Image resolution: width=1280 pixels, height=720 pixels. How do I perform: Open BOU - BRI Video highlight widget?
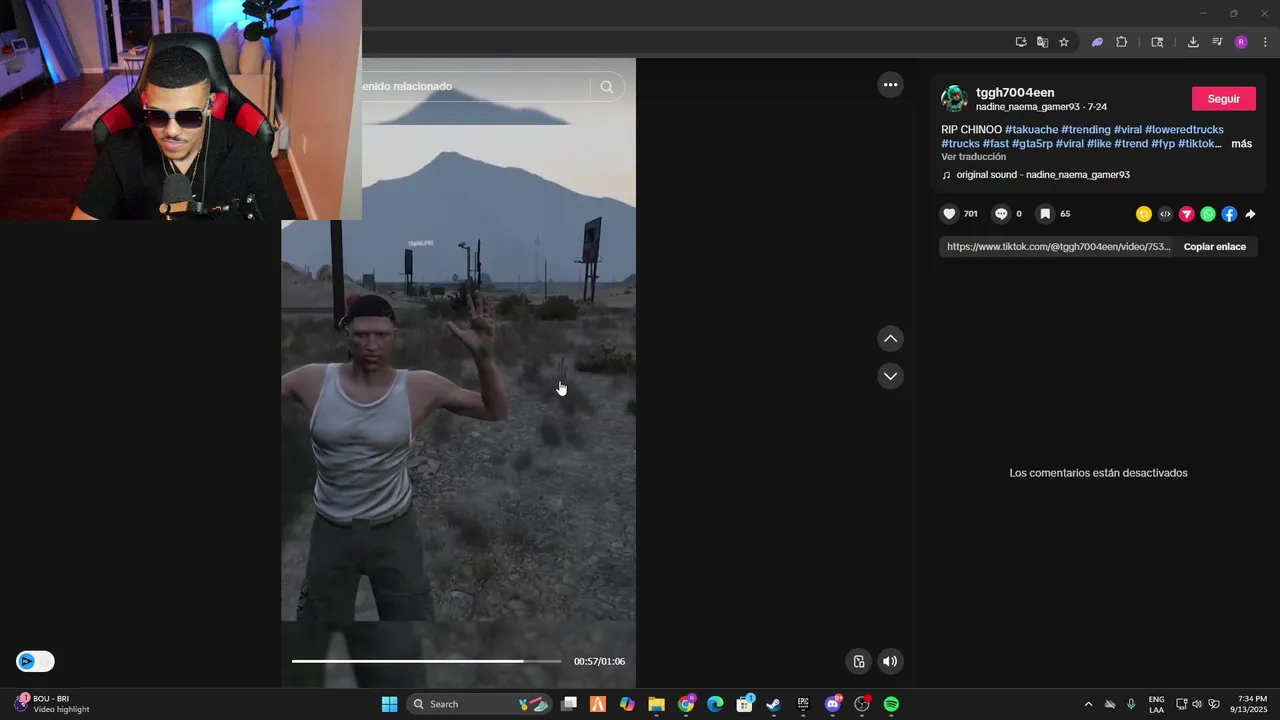(x=52, y=704)
